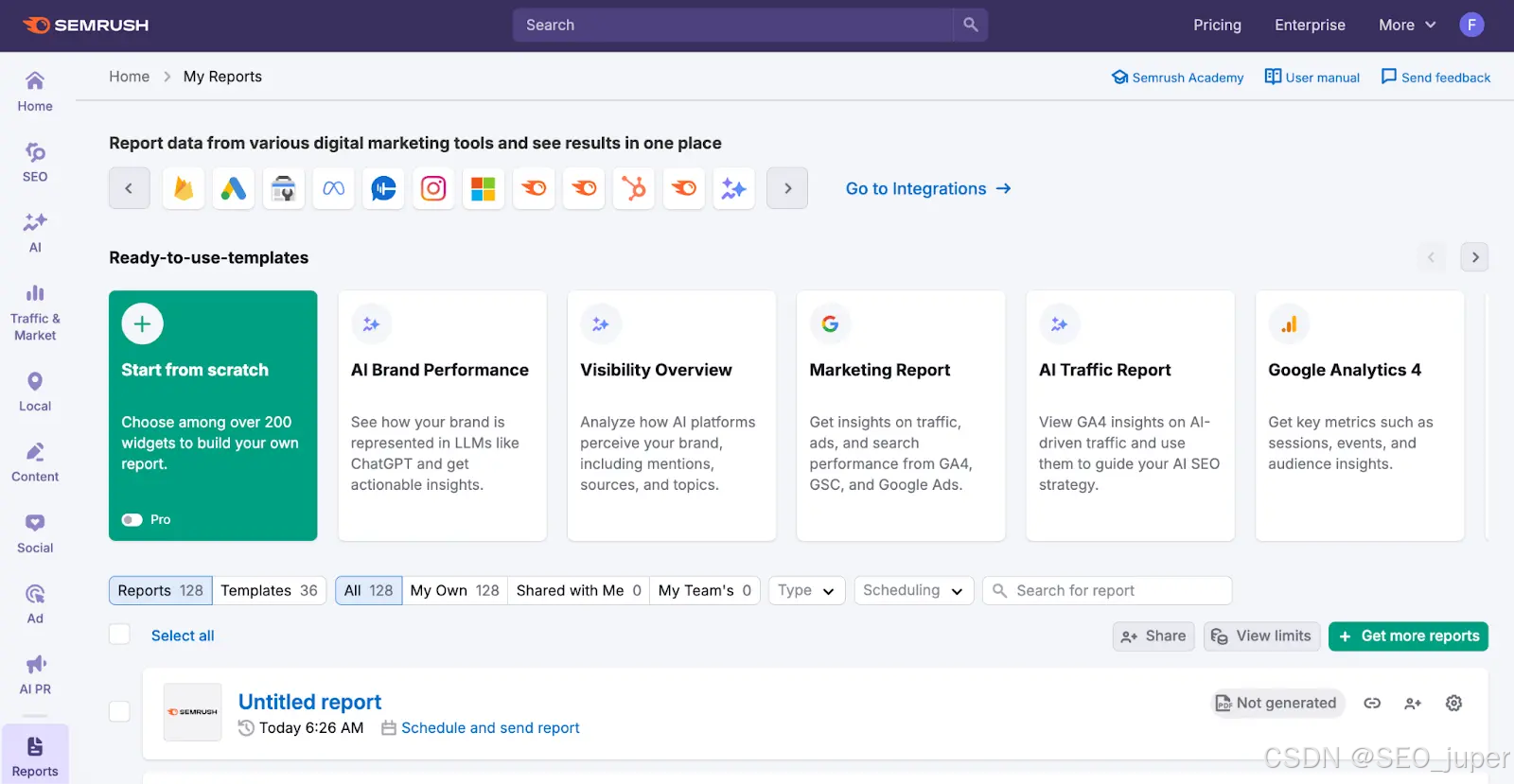Viewport: 1514px width, 784px height.
Task: Select the My Team's filter tab
Action: pyautogui.click(x=705, y=590)
